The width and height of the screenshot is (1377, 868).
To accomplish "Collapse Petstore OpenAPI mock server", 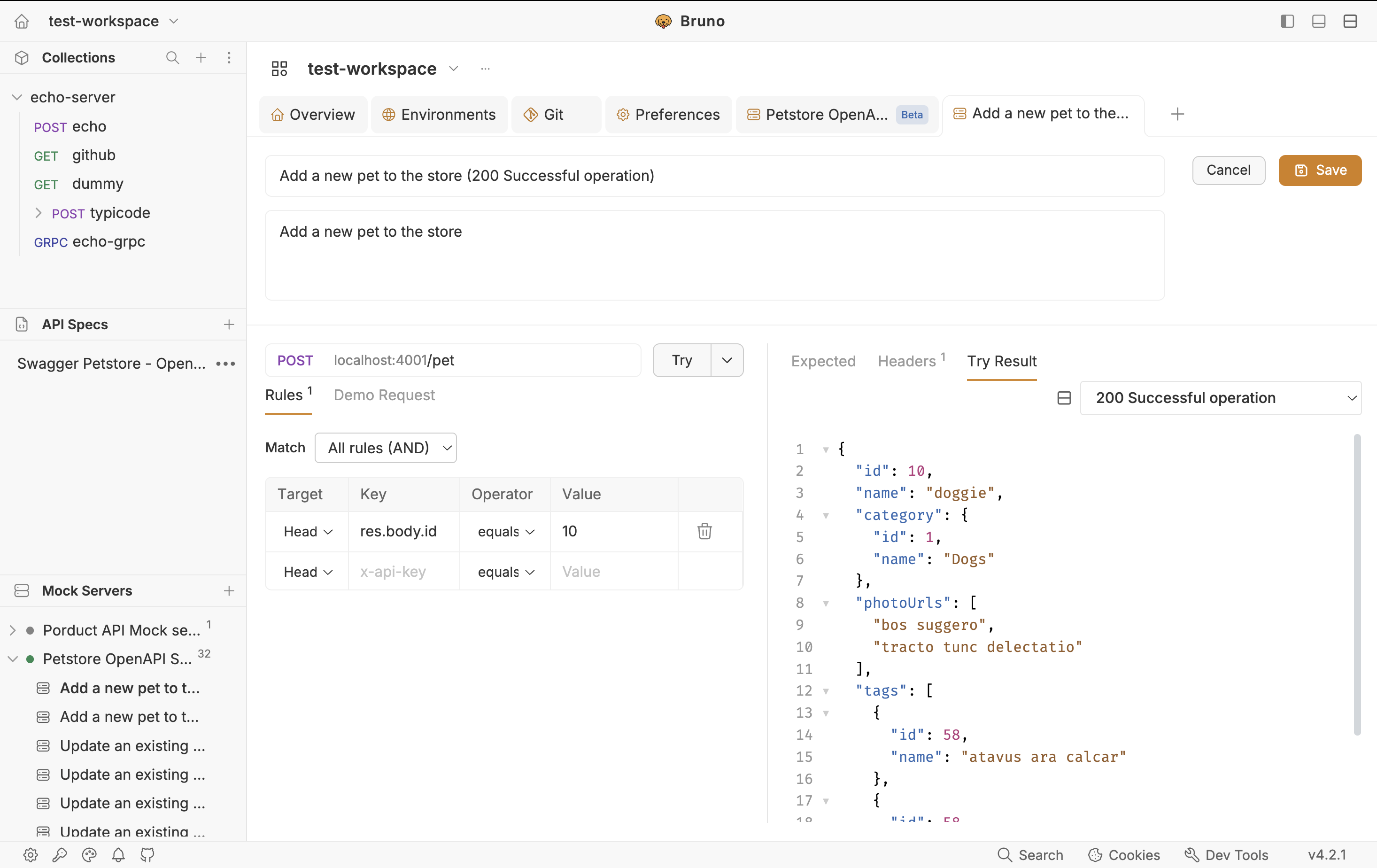I will (13, 659).
